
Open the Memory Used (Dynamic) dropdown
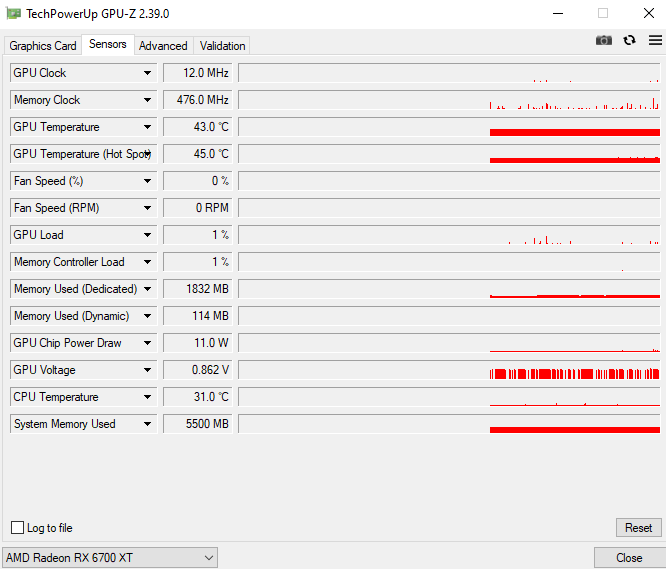[x=83, y=316]
